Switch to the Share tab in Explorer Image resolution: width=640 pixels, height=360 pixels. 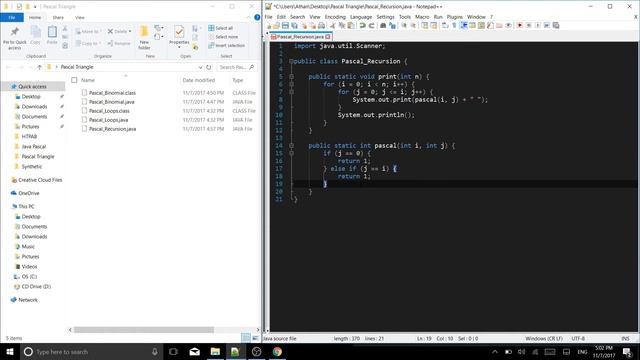point(58,18)
